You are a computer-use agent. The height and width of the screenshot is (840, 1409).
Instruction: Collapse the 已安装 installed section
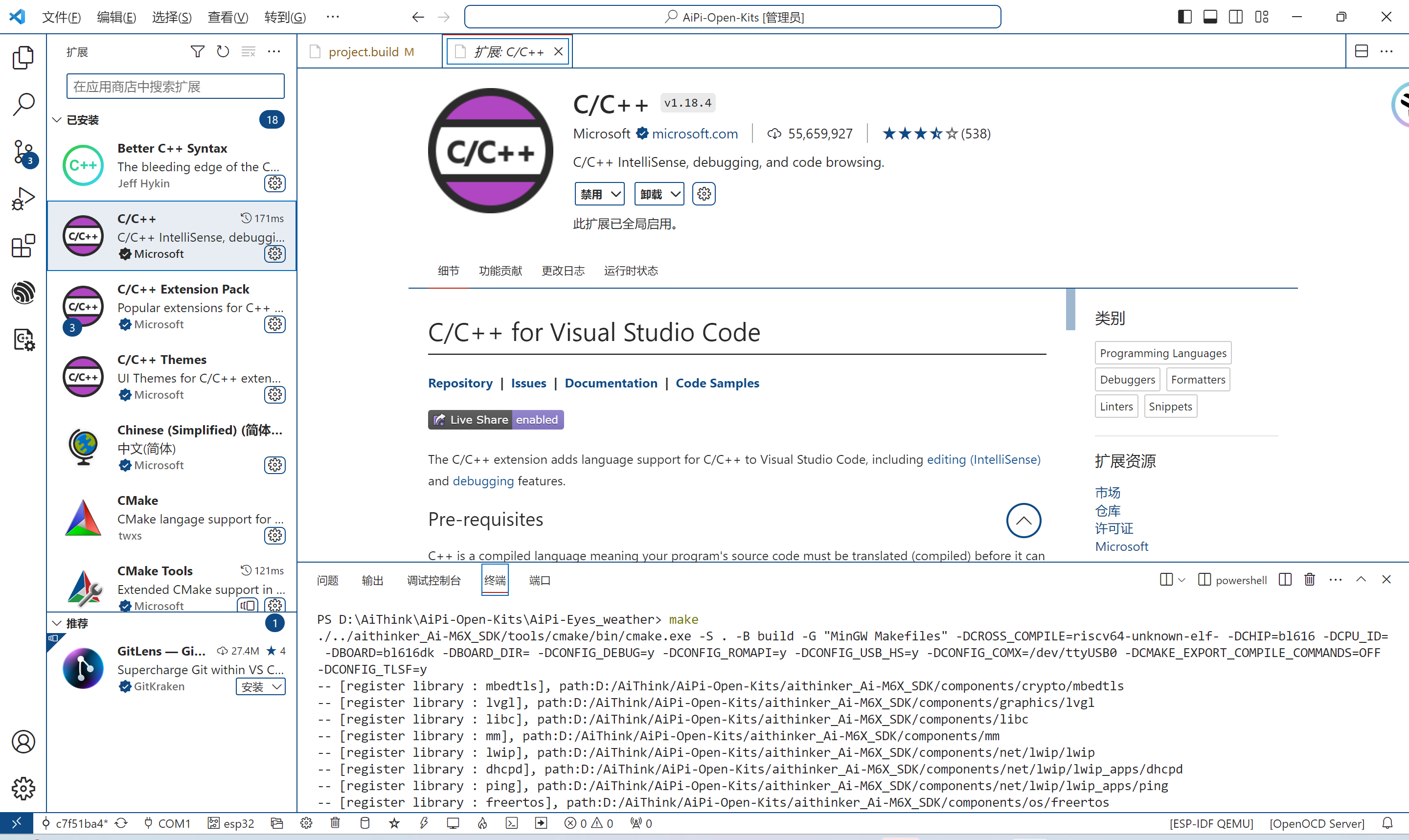tap(57, 120)
